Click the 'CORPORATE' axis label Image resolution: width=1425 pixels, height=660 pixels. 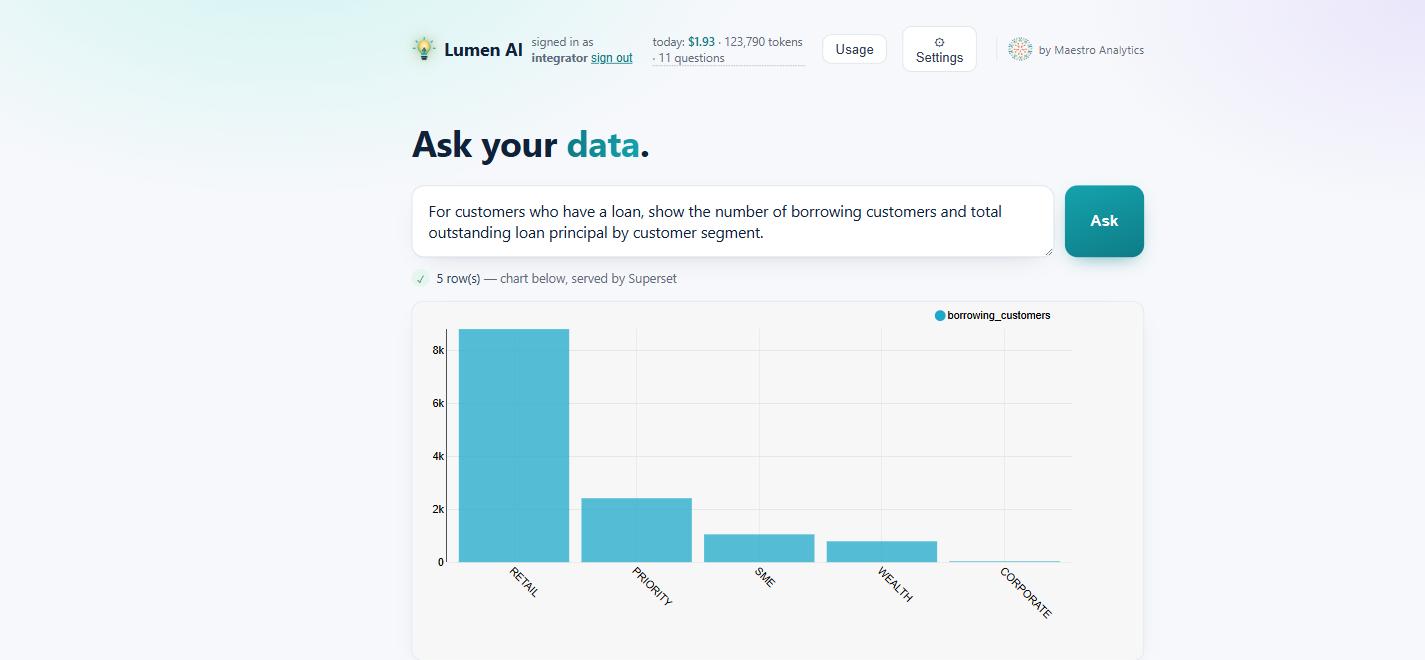point(1026,593)
